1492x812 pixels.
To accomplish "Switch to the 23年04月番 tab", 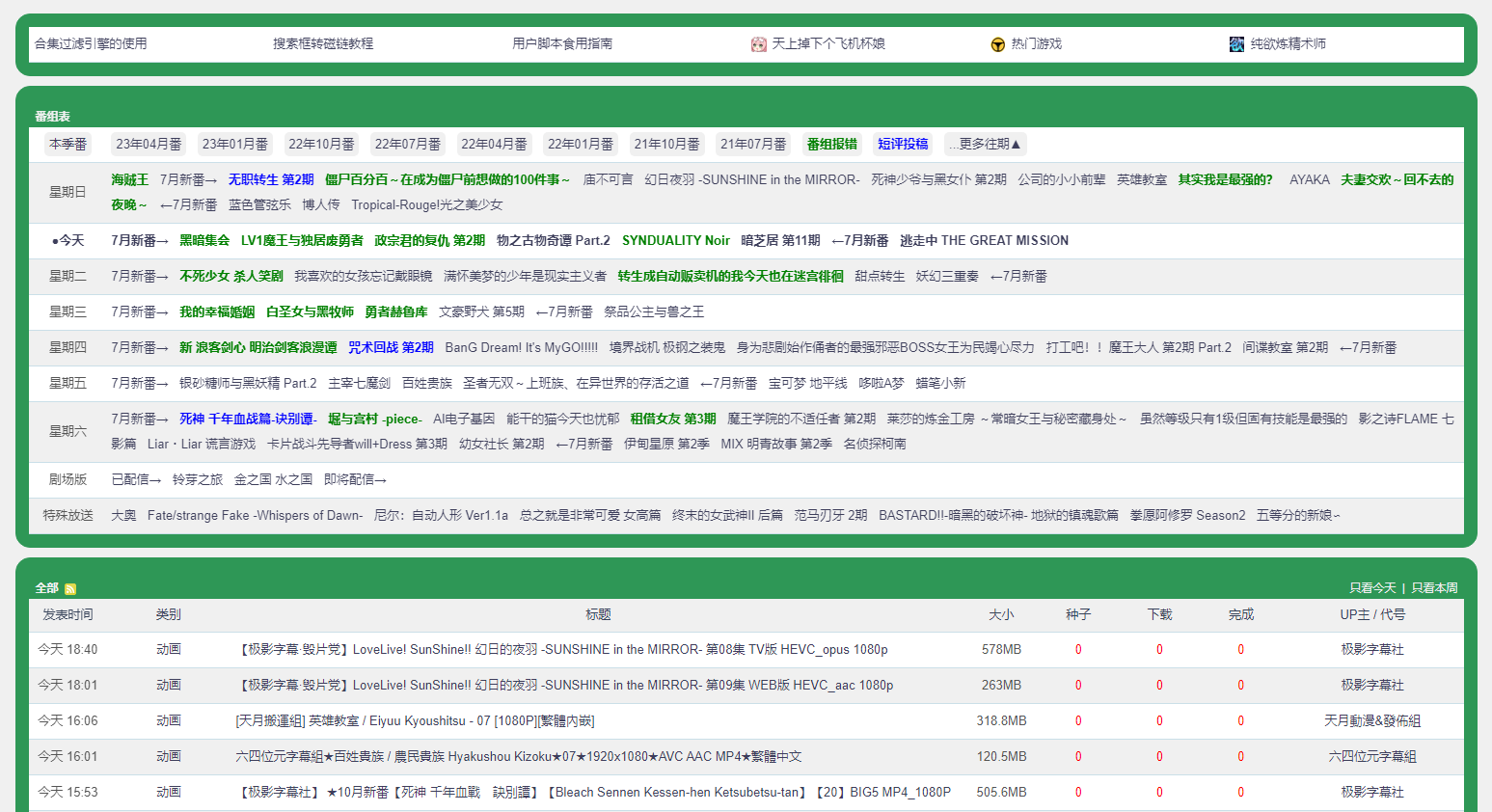I will (149, 145).
